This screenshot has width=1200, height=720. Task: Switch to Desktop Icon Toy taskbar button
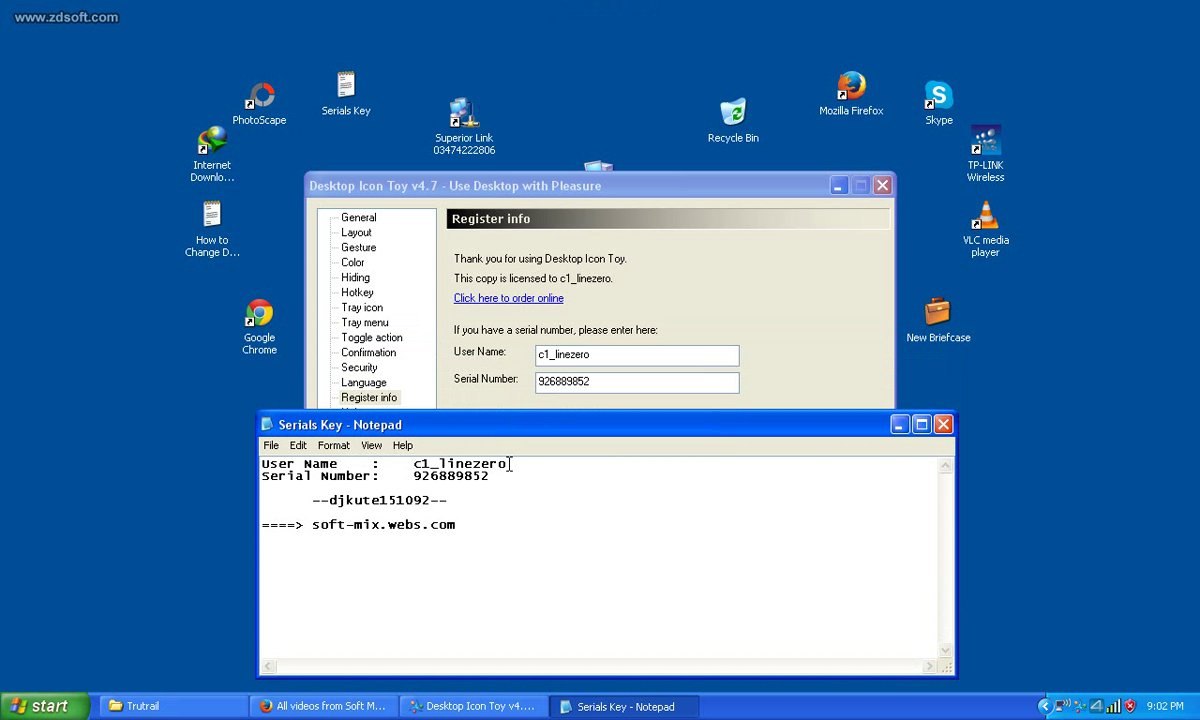coord(474,706)
